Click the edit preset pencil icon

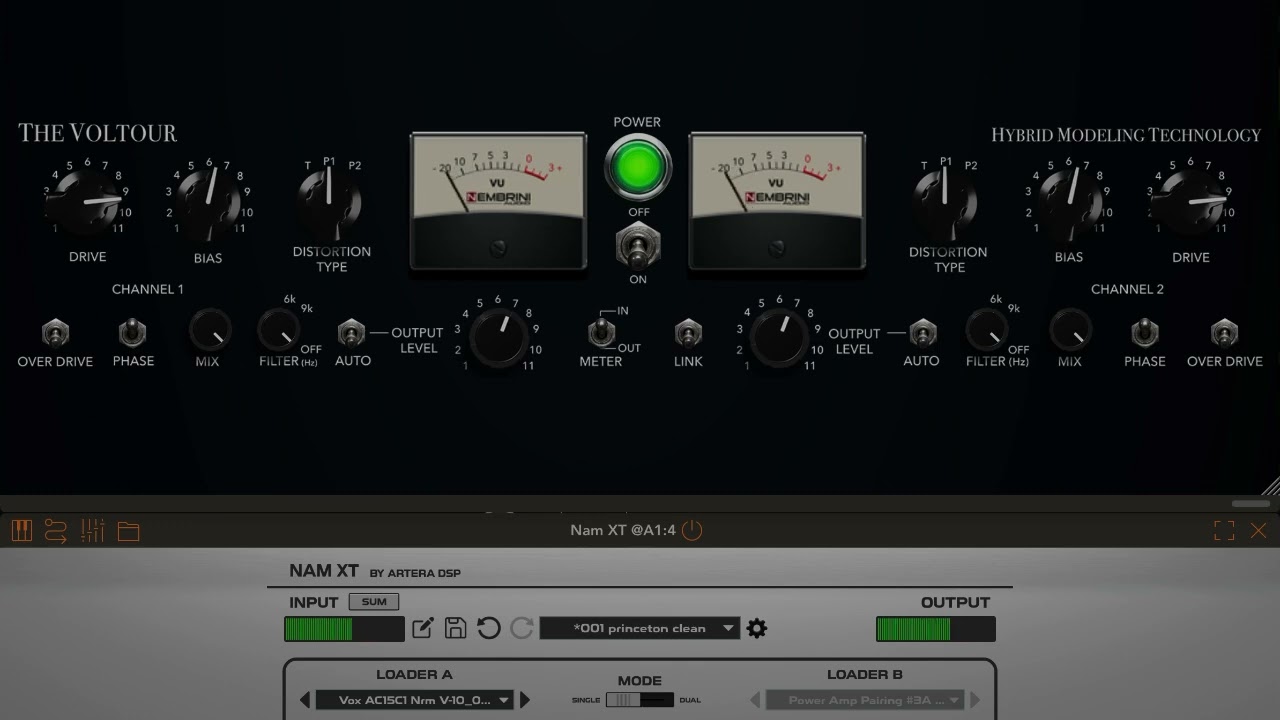[423, 628]
